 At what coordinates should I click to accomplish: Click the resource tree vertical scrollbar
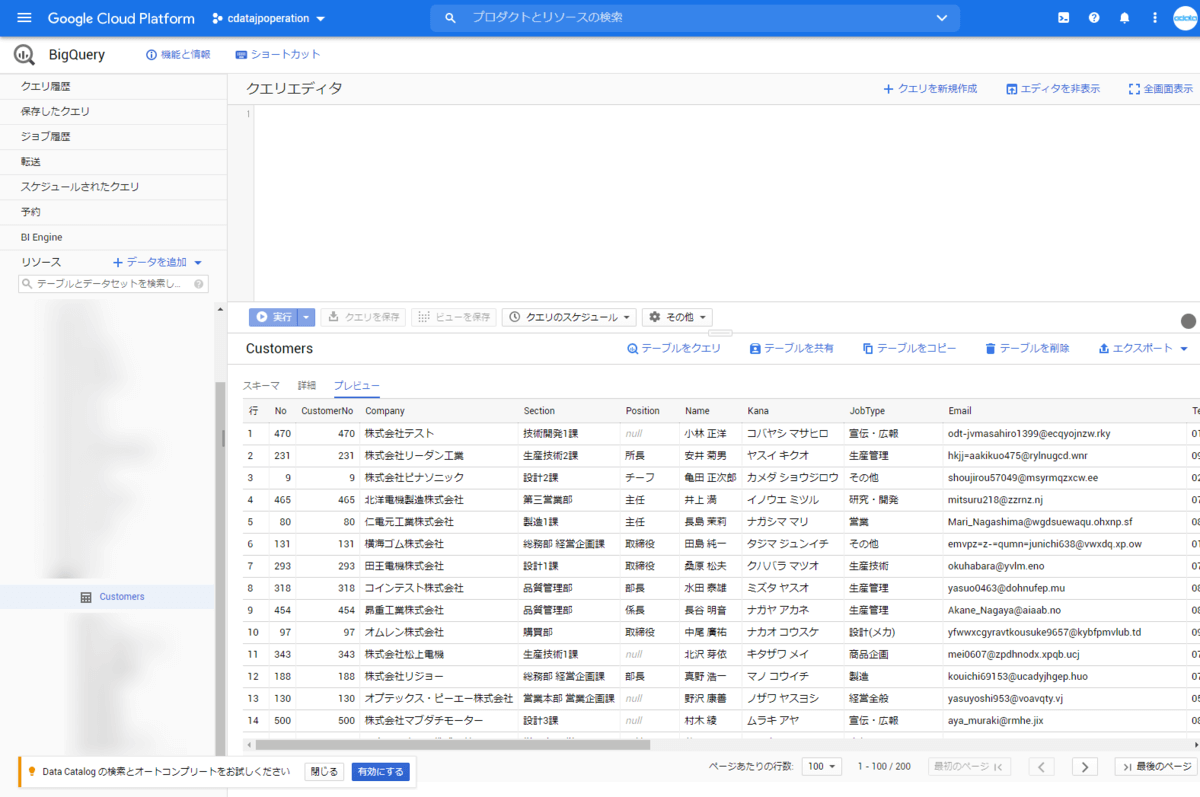pos(222,567)
